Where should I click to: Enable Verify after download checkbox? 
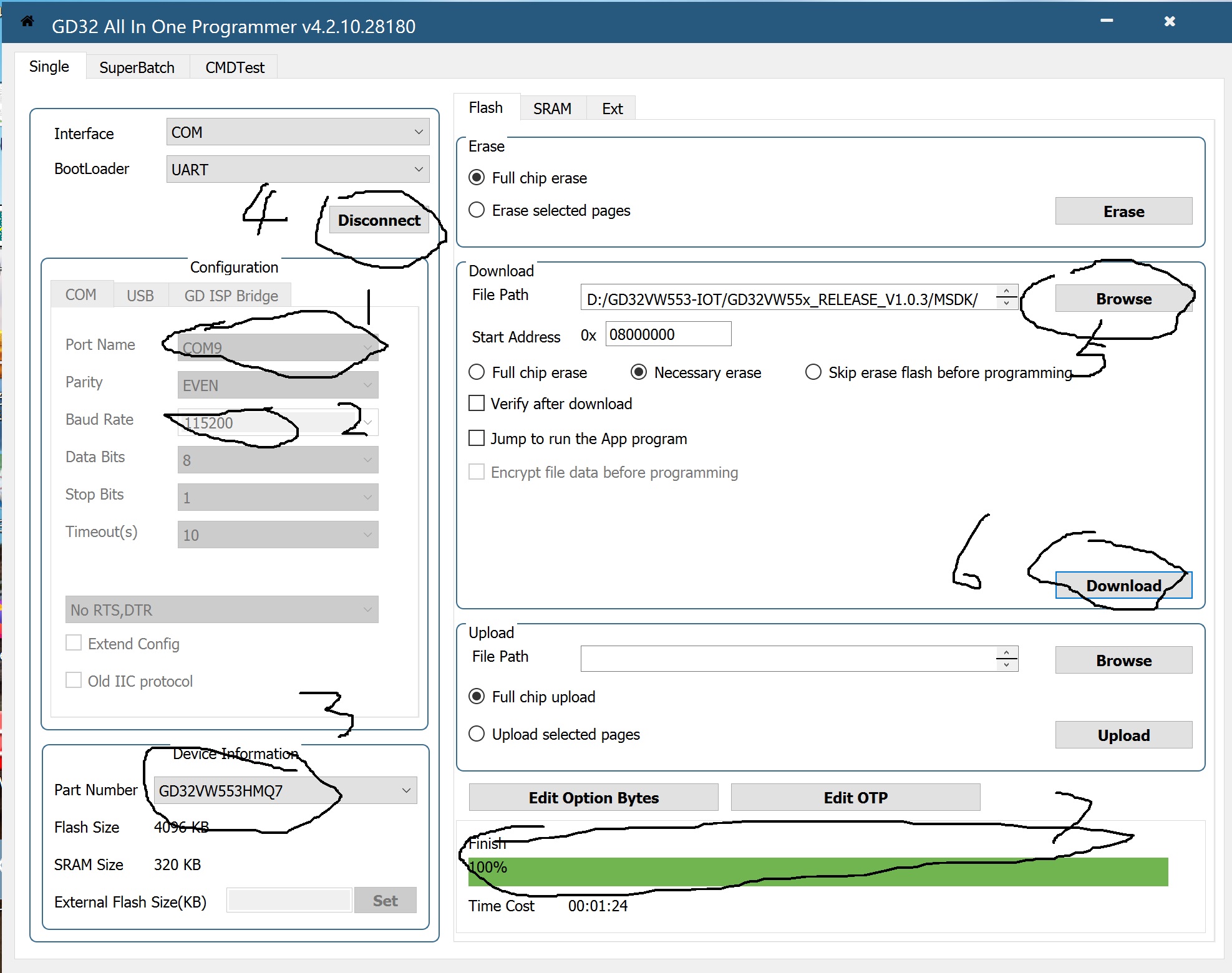[x=477, y=404]
